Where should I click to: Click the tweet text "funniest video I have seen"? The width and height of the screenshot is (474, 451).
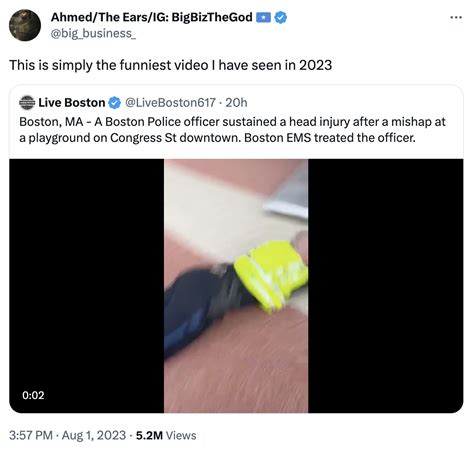click(201, 65)
